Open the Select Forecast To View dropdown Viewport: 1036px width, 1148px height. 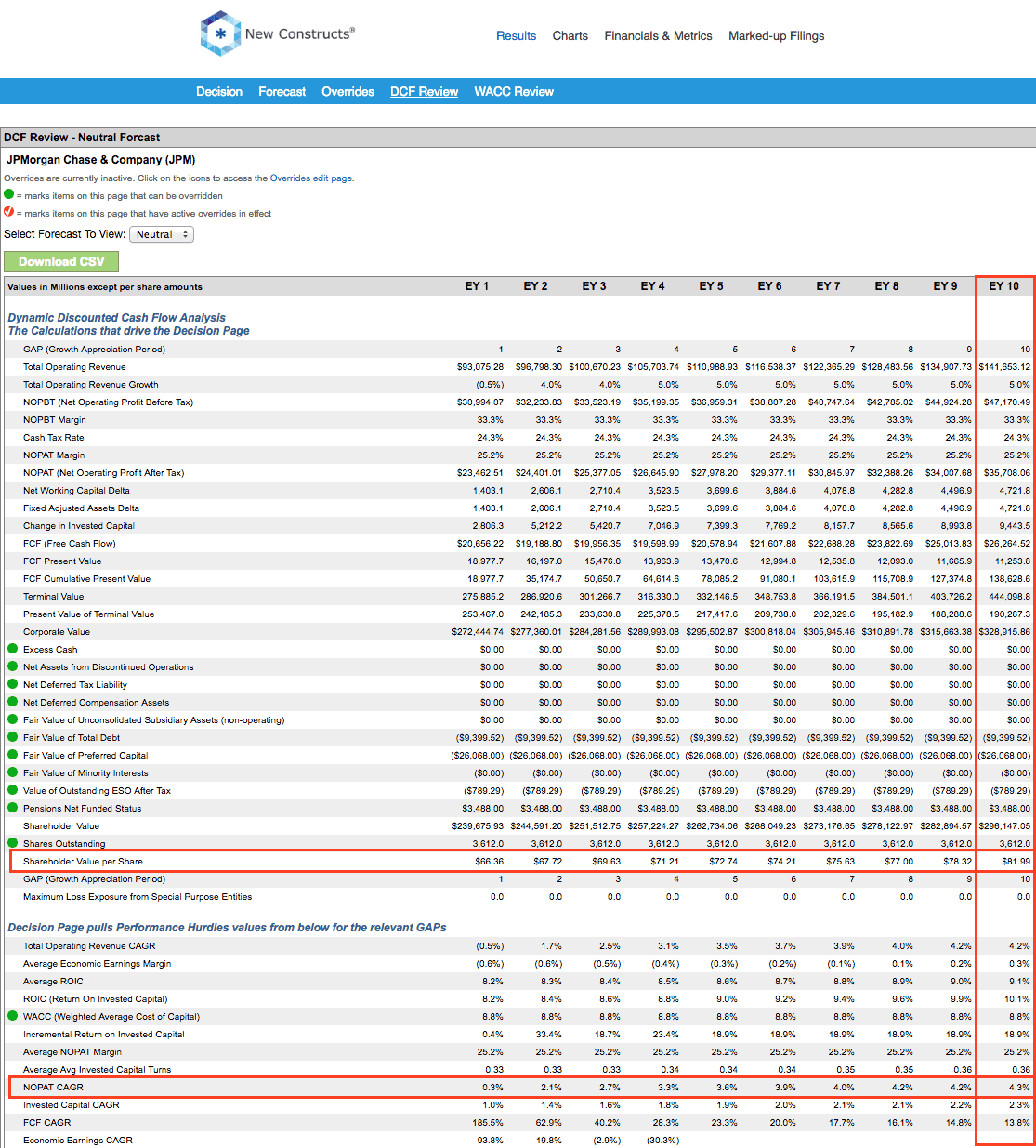click(162, 234)
